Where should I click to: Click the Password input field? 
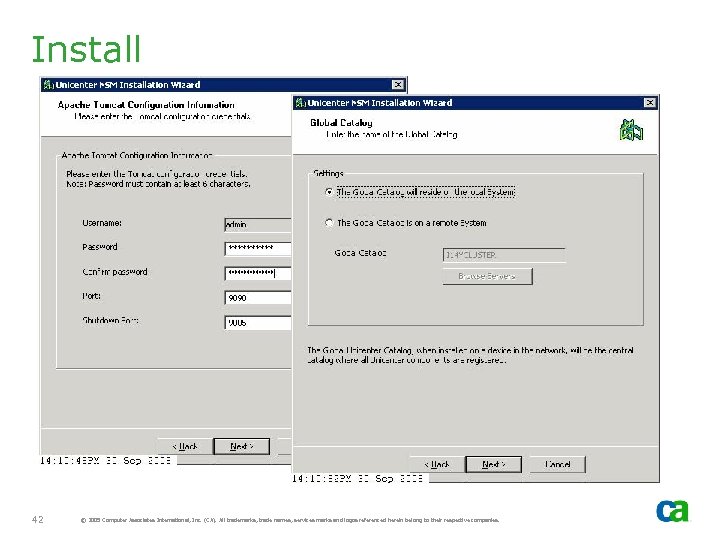(x=258, y=248)
